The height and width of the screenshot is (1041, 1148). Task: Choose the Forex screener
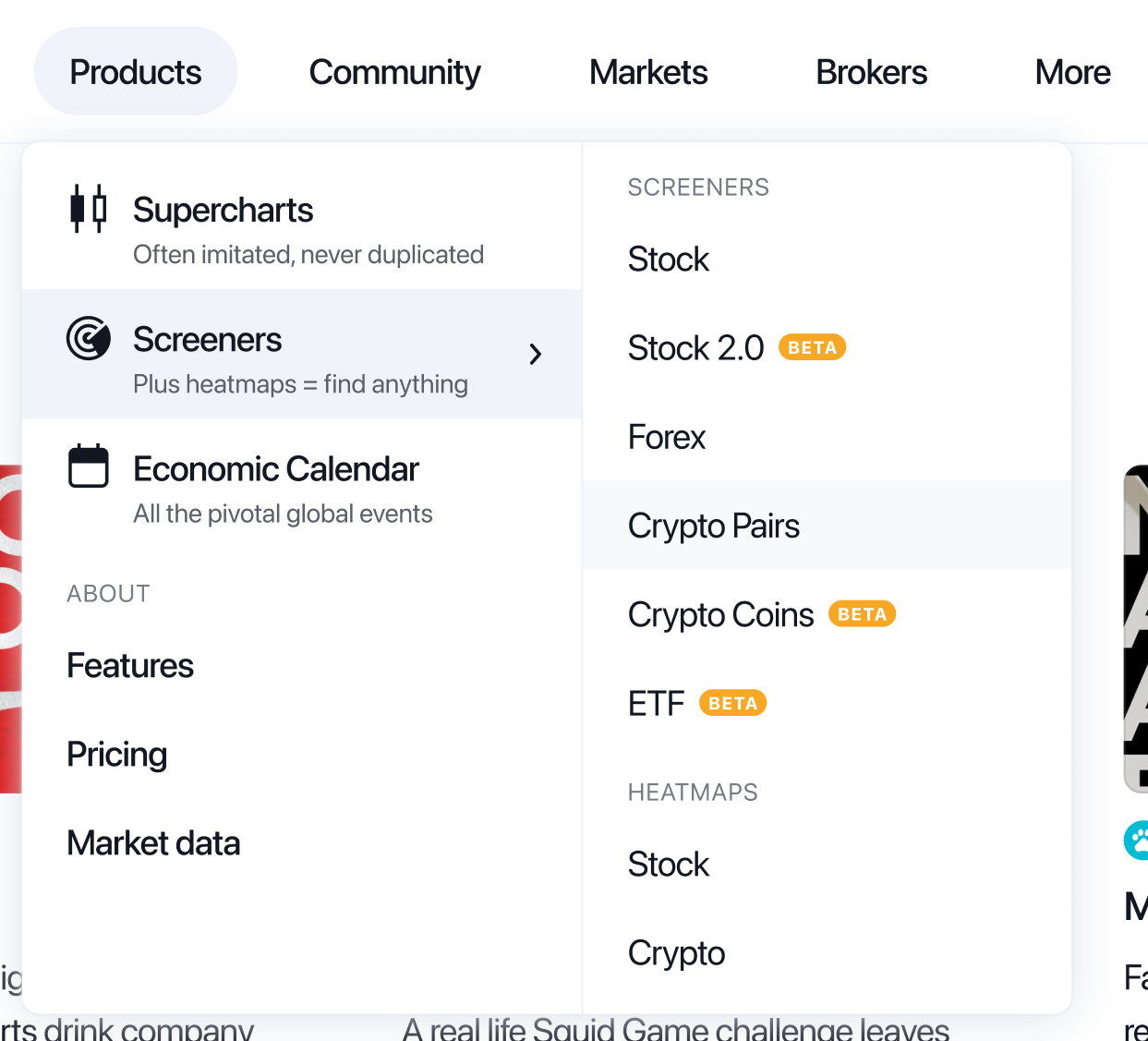[x=667, y=437]
